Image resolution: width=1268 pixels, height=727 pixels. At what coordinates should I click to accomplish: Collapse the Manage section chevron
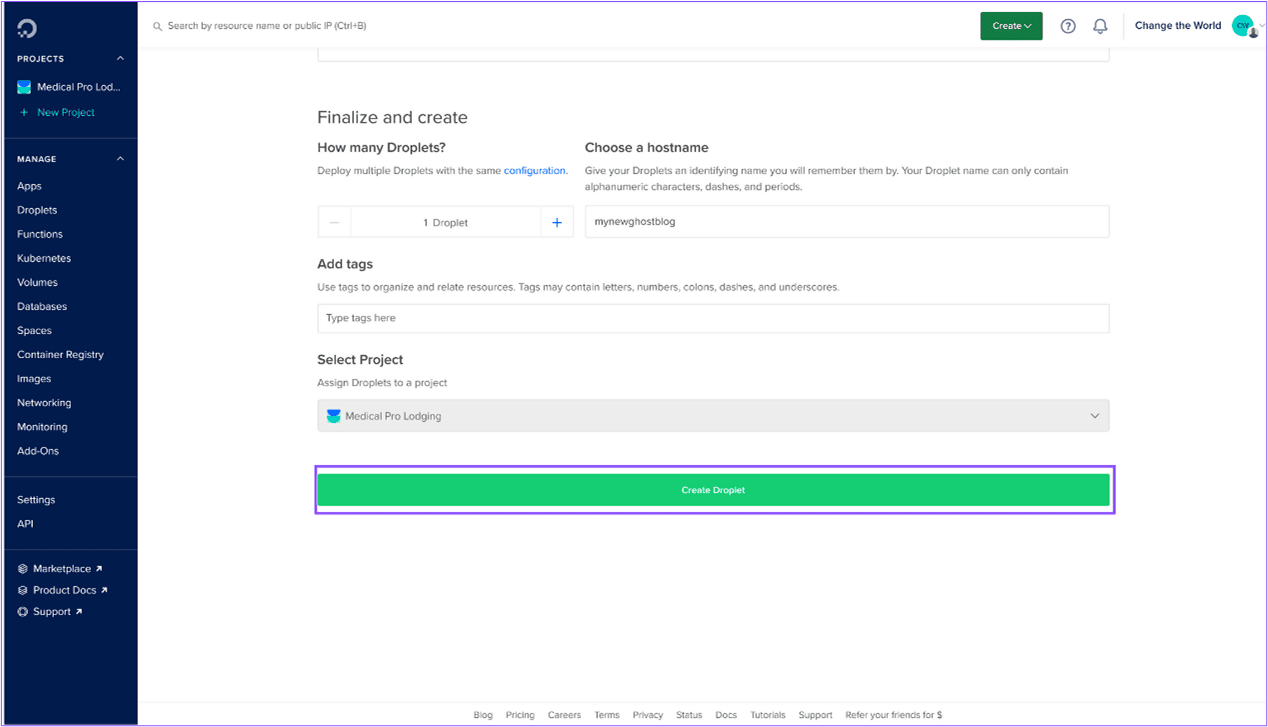(121, 159)
